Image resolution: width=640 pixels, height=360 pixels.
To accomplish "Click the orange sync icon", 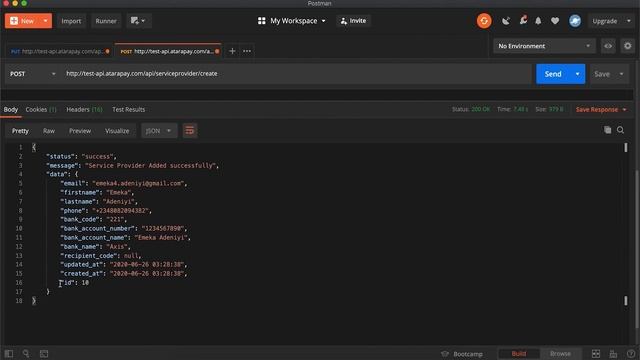I will 484,21.
